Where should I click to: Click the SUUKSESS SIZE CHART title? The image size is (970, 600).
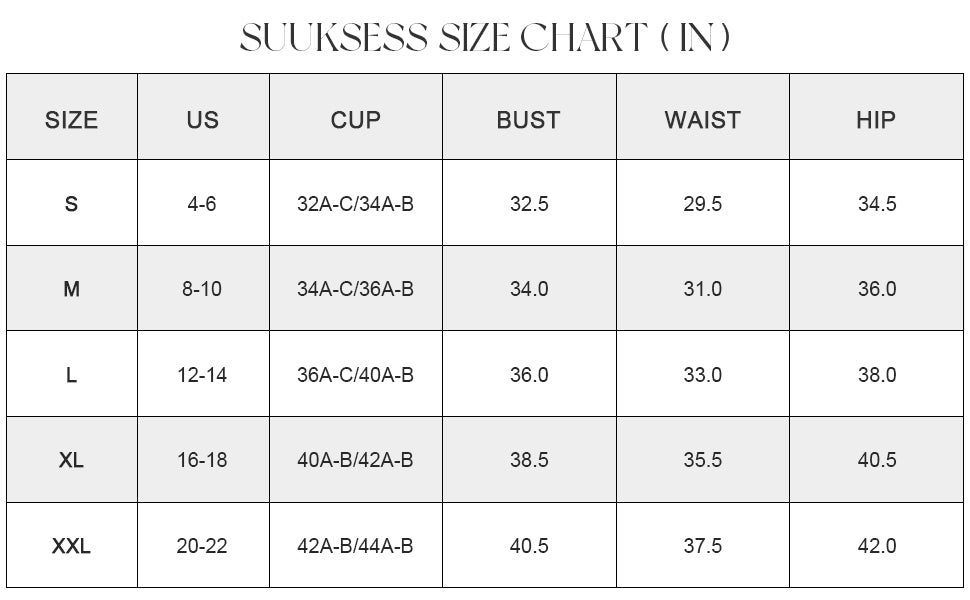[485, 38]
